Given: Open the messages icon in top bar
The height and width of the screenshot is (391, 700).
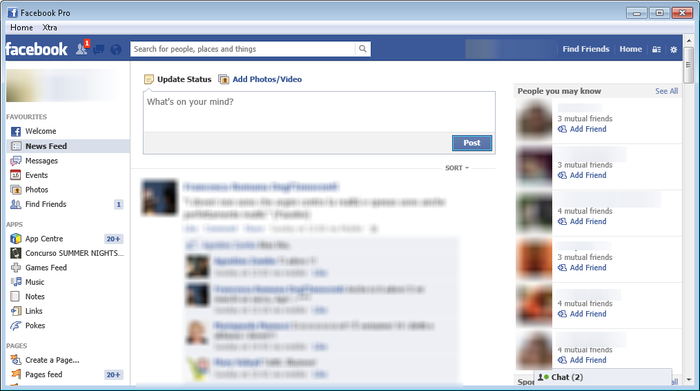Looking at the screenshot, I should point(99,49).
